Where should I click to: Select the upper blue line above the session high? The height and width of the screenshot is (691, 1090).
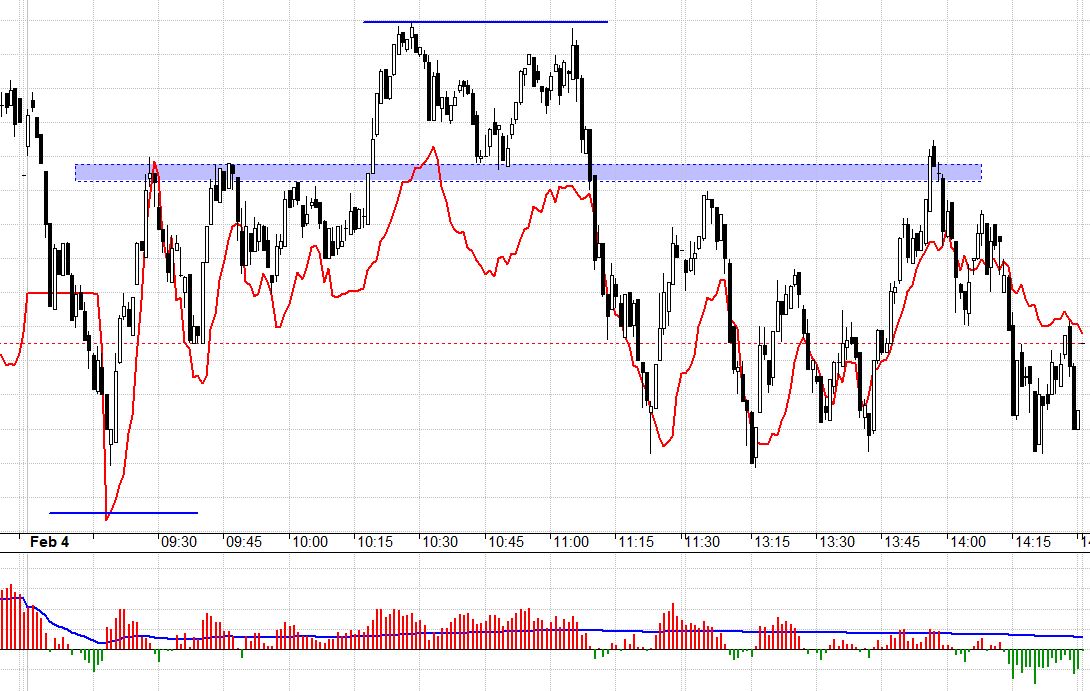pyautogui.click(x=485, y=21)
